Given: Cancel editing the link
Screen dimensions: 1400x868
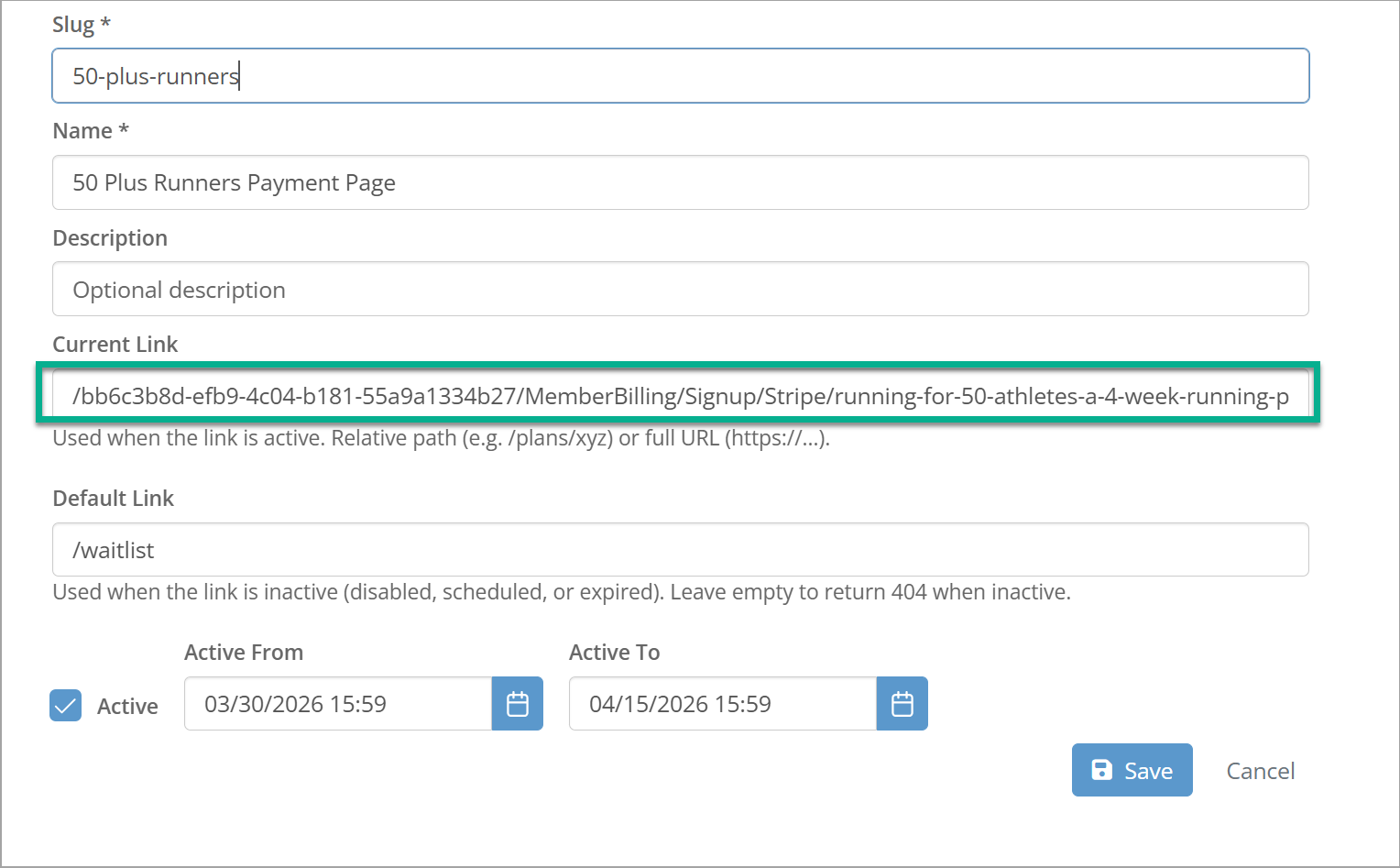Looking at the screenshot, I should (1260, 771).
